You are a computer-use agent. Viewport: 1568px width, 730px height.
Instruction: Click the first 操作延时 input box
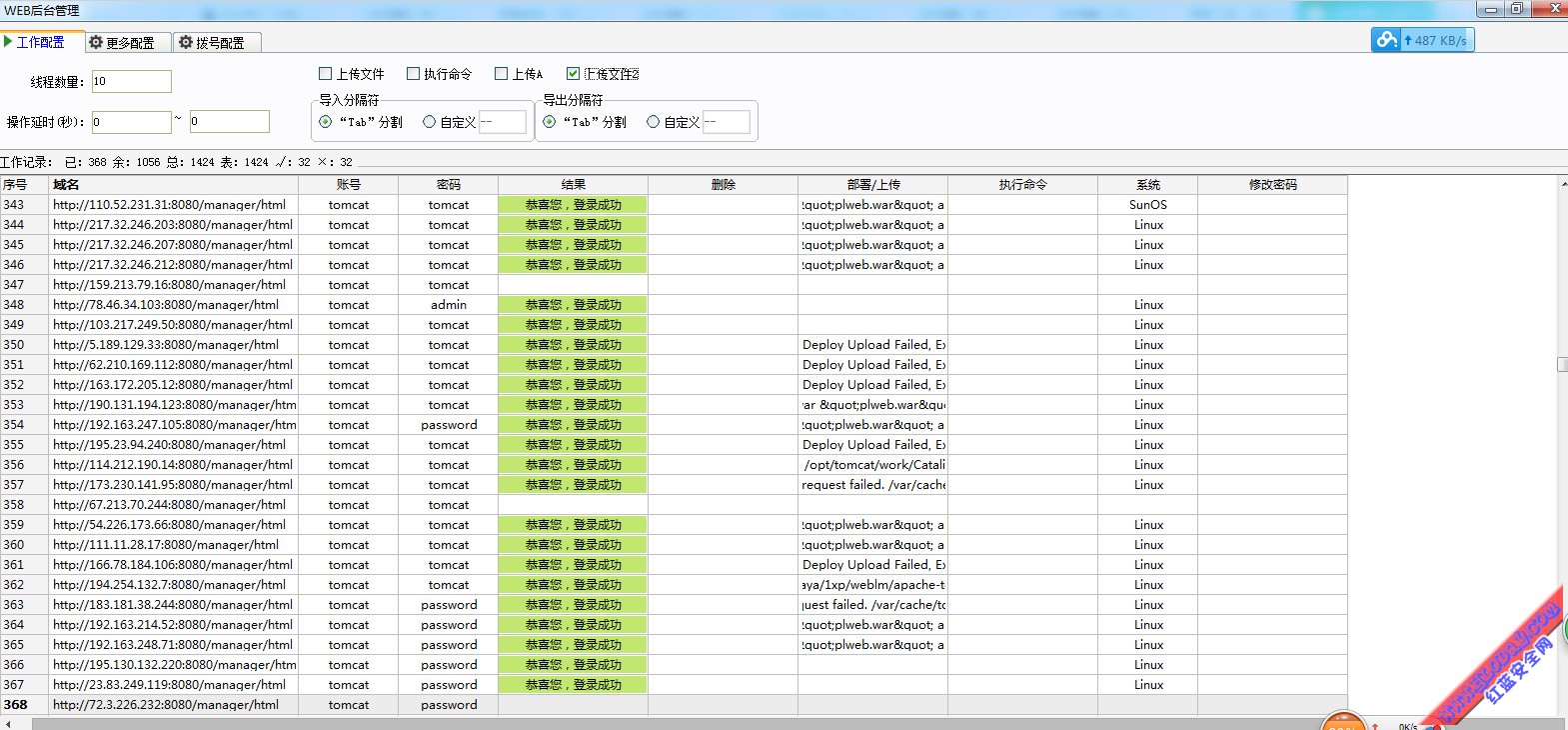(x=131, y=122)
